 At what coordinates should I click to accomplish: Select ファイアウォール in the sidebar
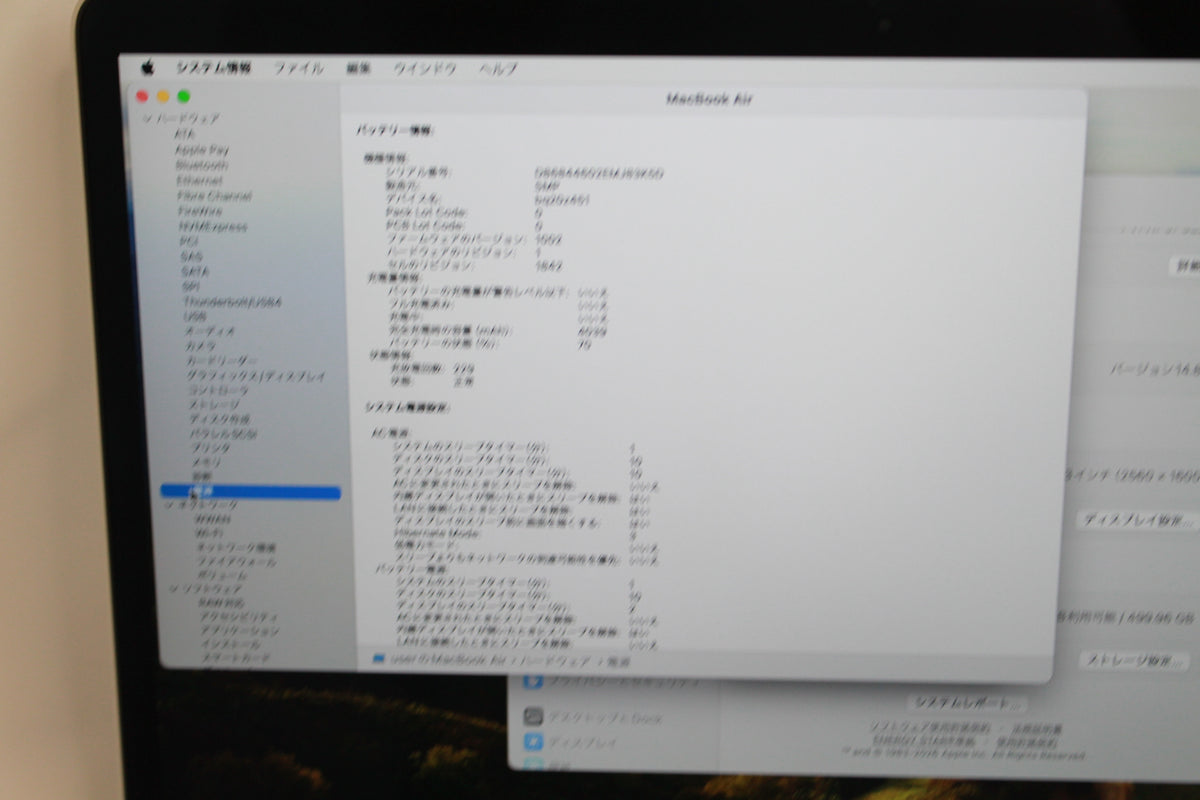236,562
